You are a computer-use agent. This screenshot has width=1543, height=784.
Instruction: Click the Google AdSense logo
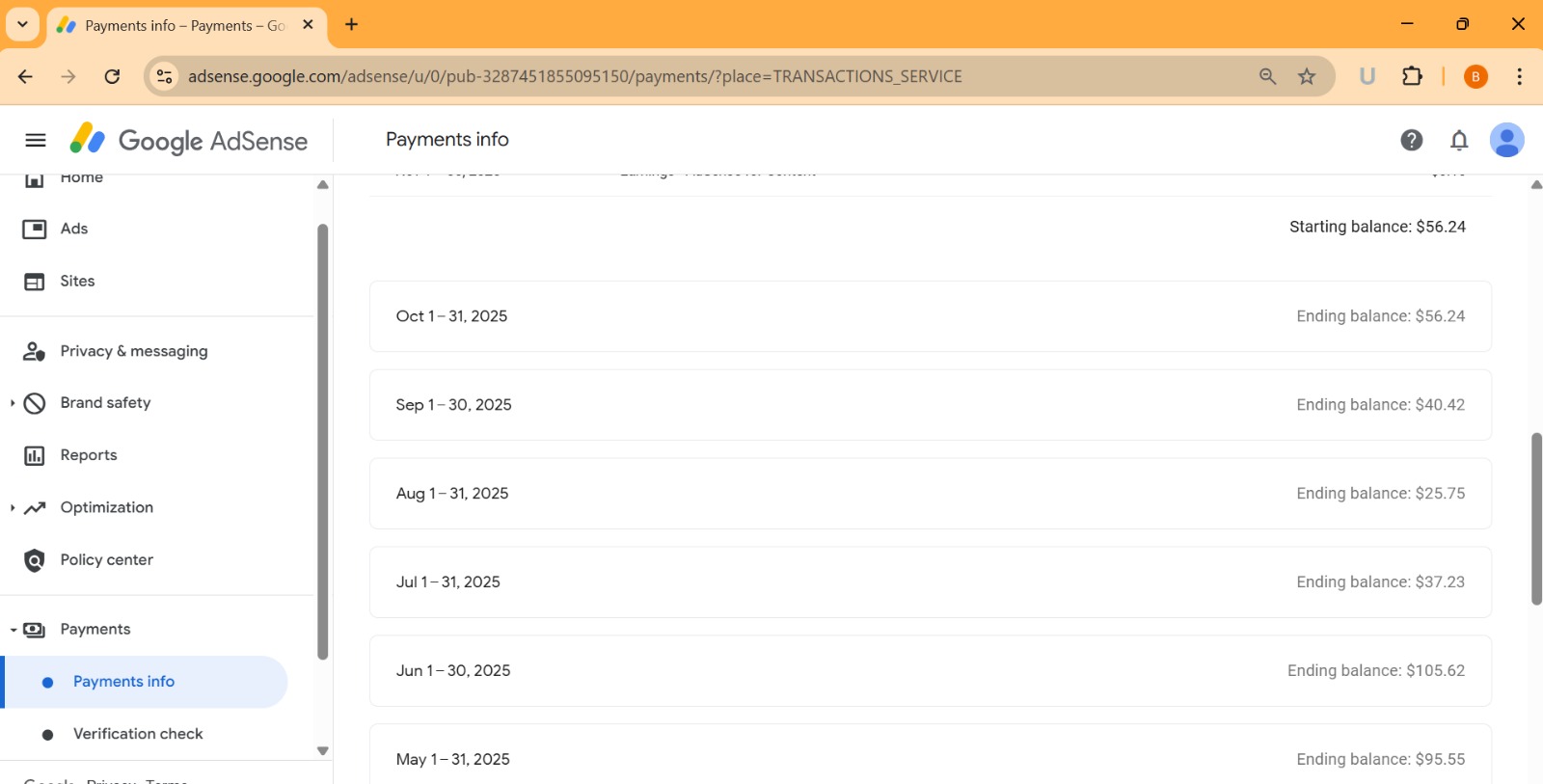pos(189,141)
